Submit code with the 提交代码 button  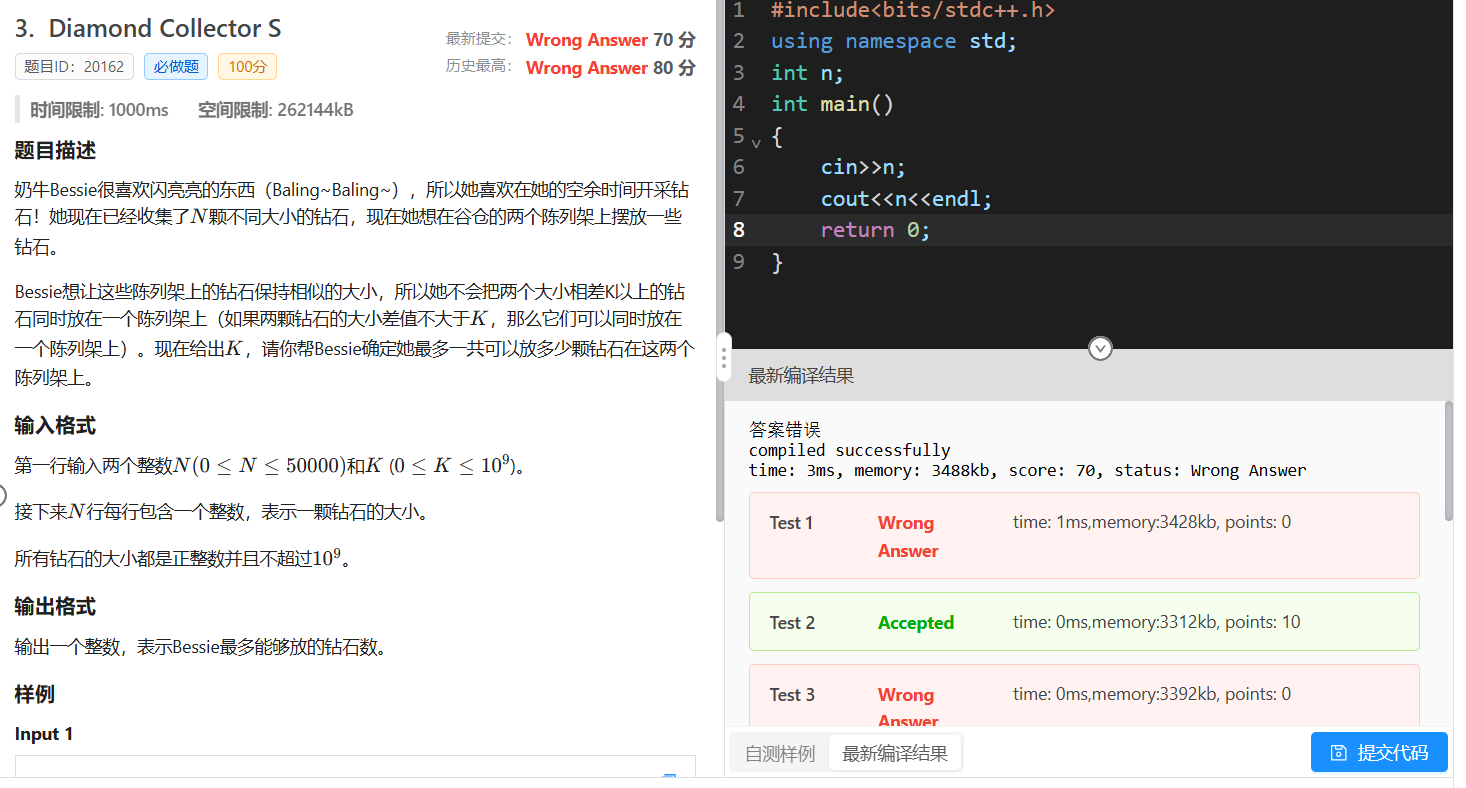pyautogui.click(x=1379, y=752)
